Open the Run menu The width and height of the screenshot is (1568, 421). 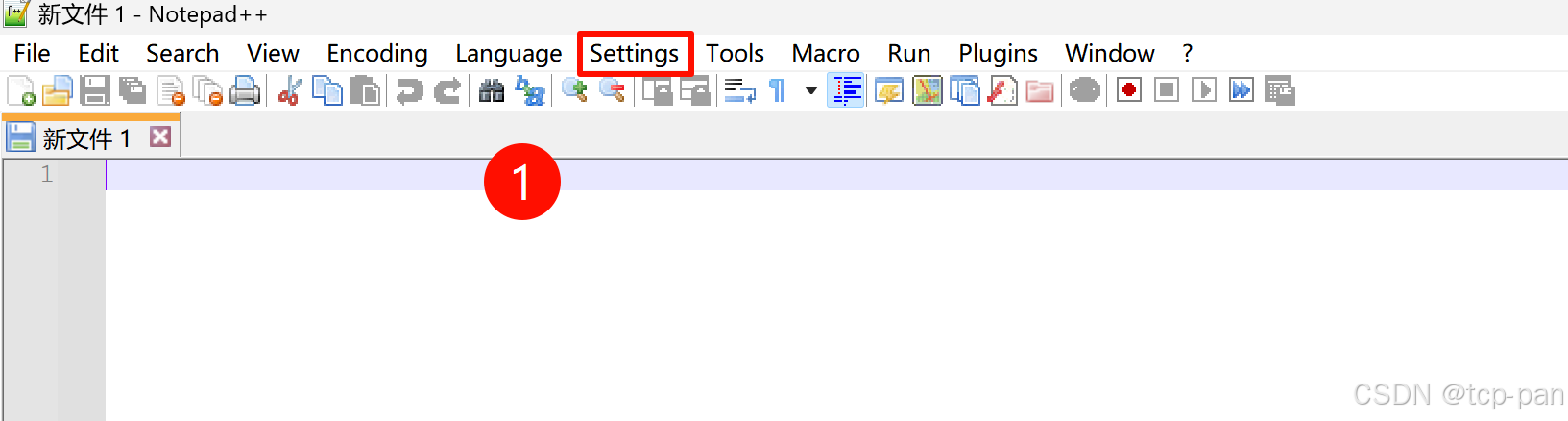[x=909, y=54]
